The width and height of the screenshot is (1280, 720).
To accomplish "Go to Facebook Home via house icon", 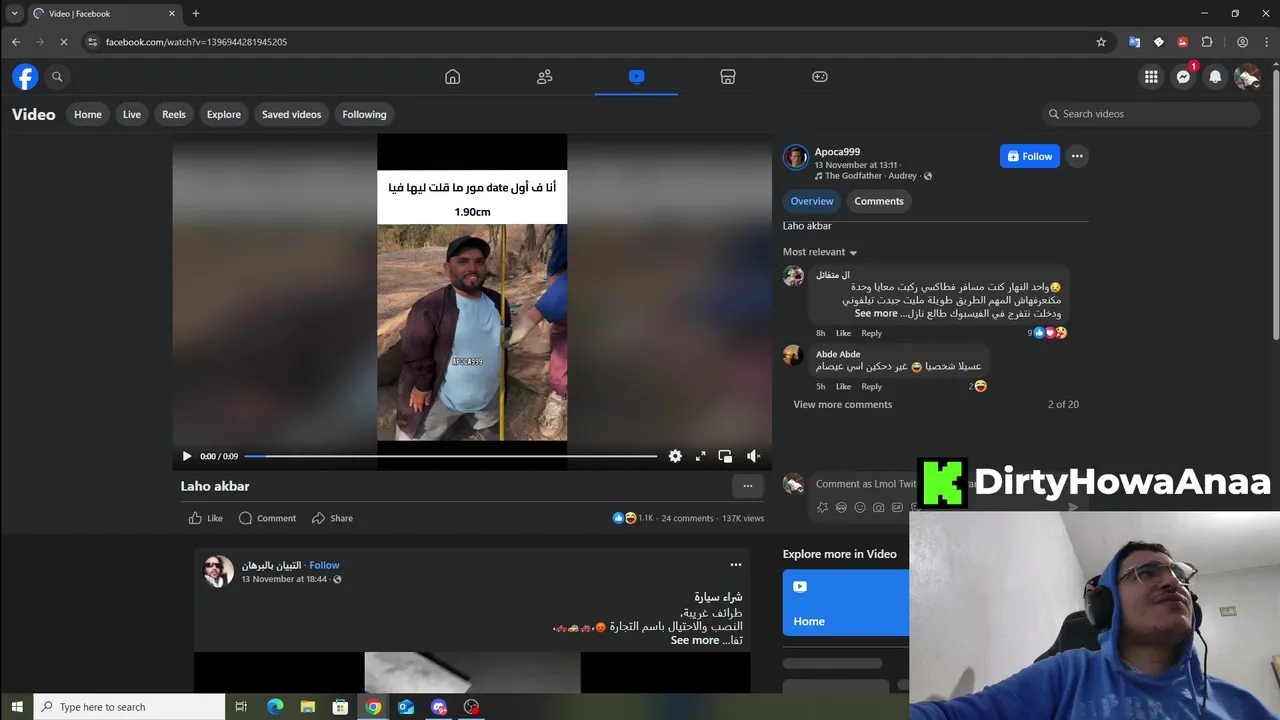I will (453, 77).
